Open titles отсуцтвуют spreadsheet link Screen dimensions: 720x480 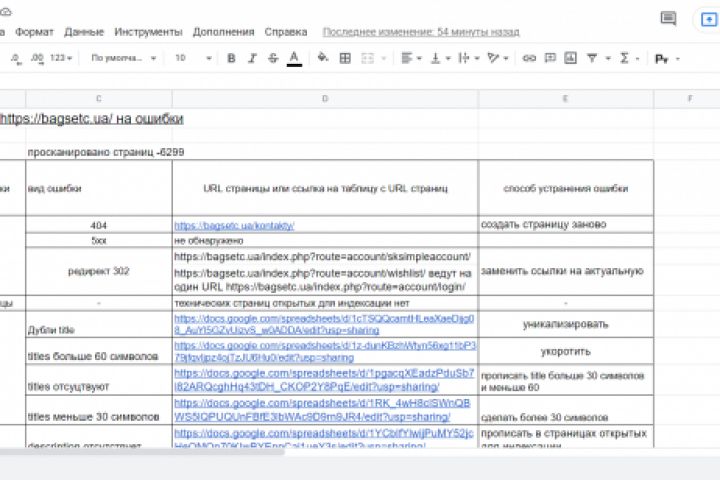coord(324,380)
